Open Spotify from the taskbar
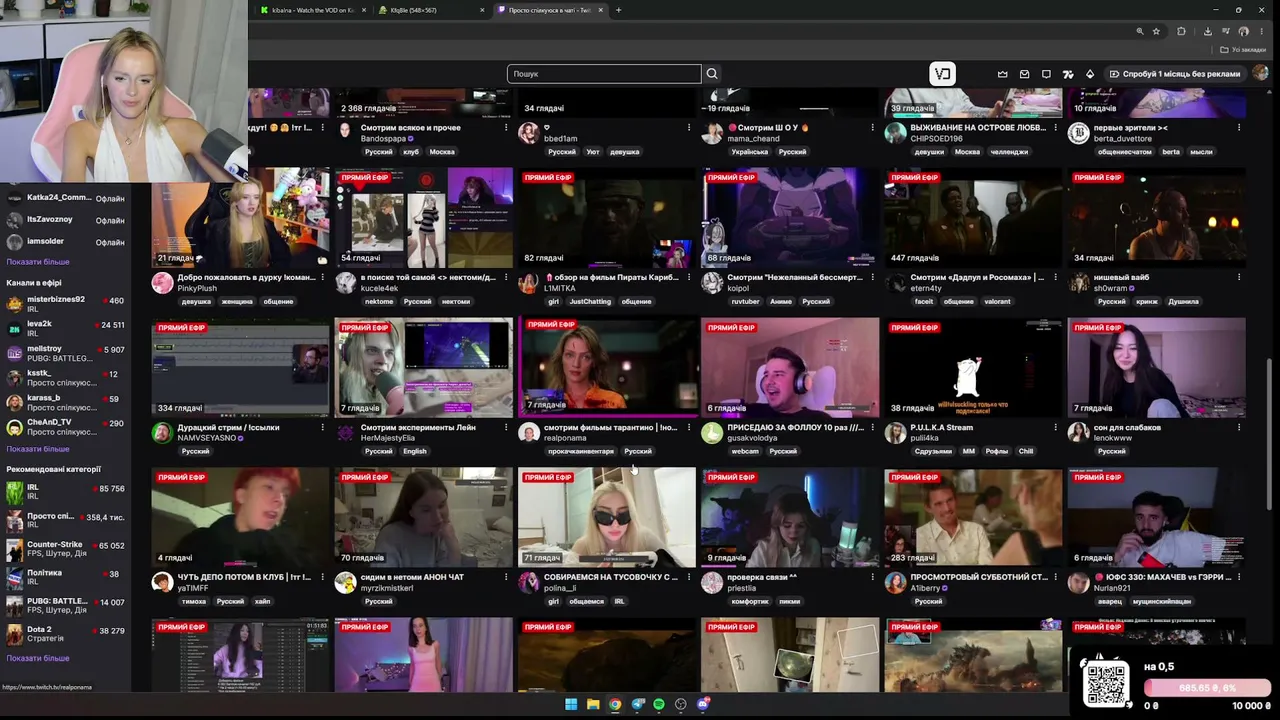The image size is (1280, 720). click(x=659, y=705)
